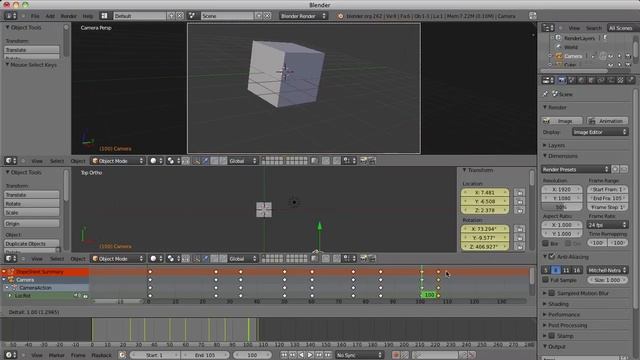Select 5 anti-aliasing samples
This screenshot has width=640, height=360.
pos(546,270)
